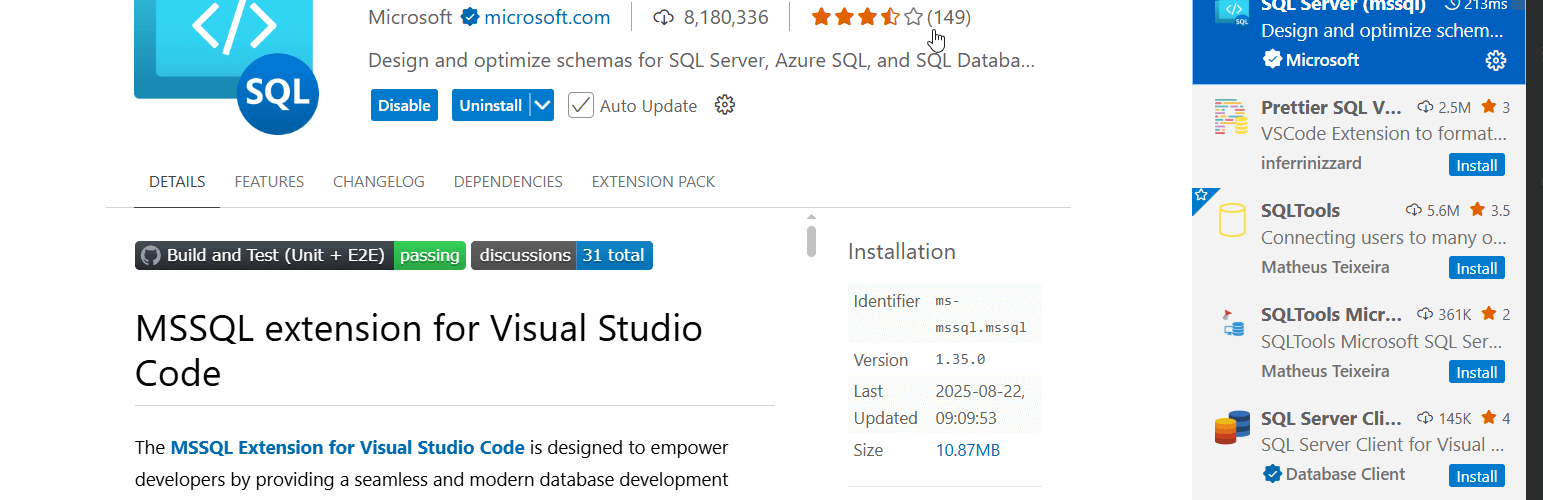Open the DEPENDENCIES tab
Viewport: 1543px width, 500px height.
point(508,182)
